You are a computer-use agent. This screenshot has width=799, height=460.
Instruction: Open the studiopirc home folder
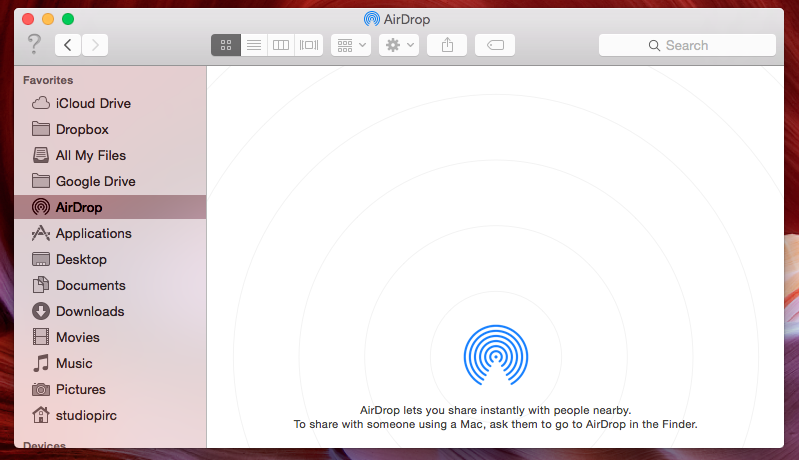[x=110, y=415]
